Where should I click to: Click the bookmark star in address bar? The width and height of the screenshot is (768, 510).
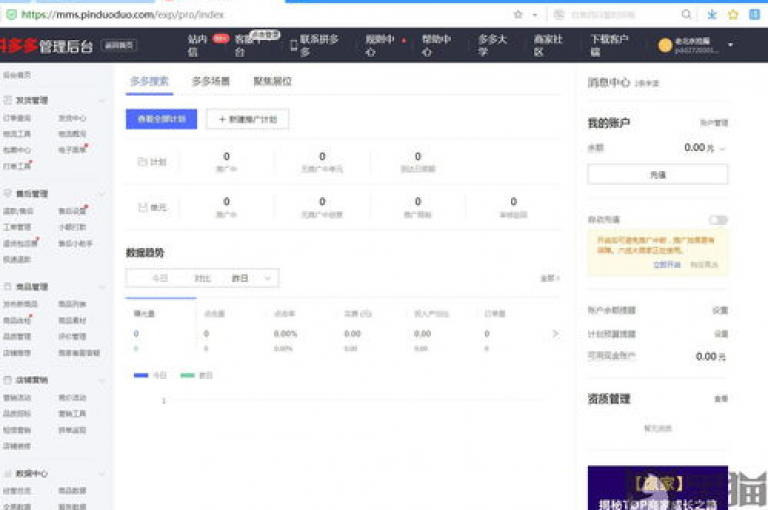(518, 15)
